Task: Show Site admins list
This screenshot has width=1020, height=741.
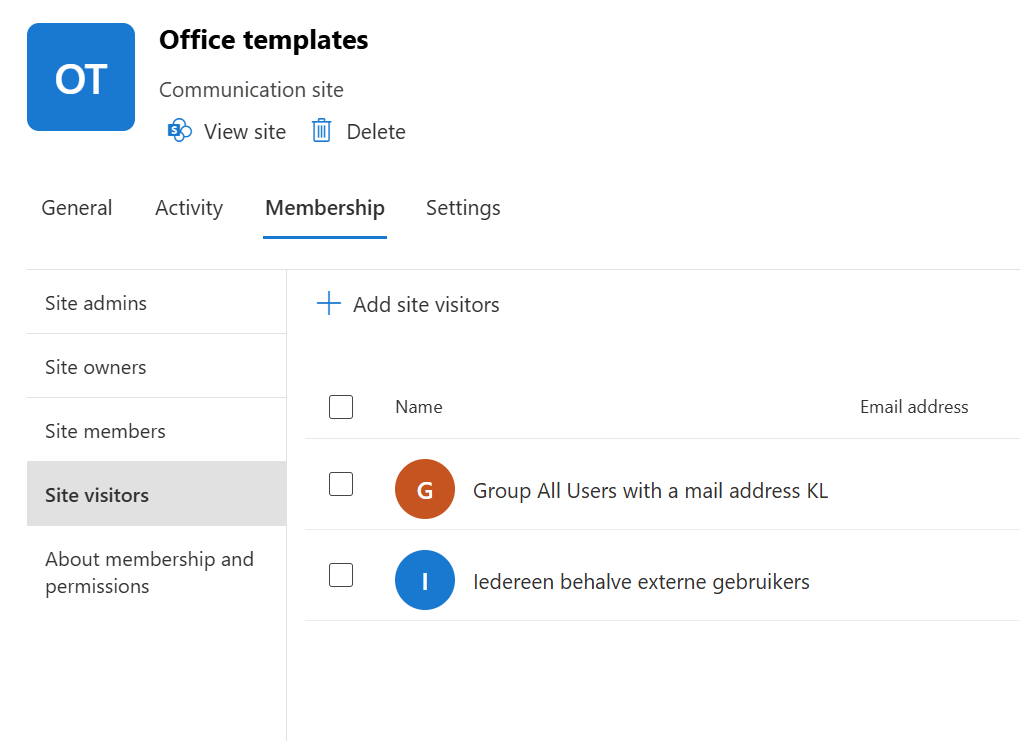Action: tap(96, 303)
